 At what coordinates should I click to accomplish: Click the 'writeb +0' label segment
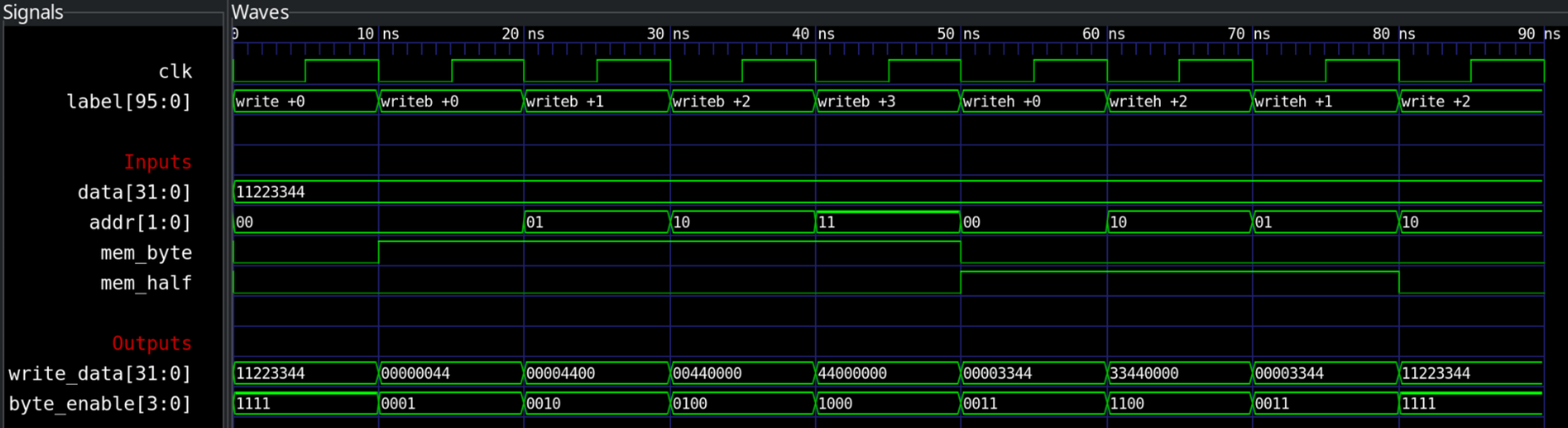point(451,102)
